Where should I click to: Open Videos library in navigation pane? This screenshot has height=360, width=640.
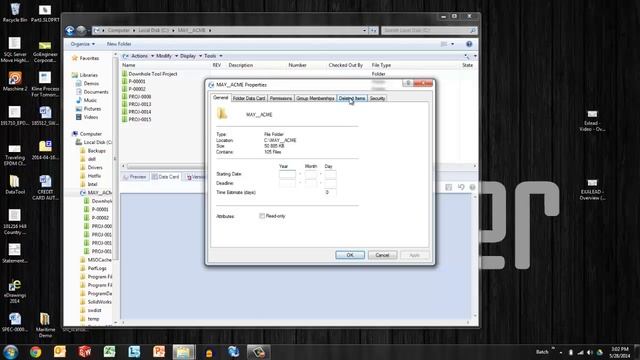(91, 117)
